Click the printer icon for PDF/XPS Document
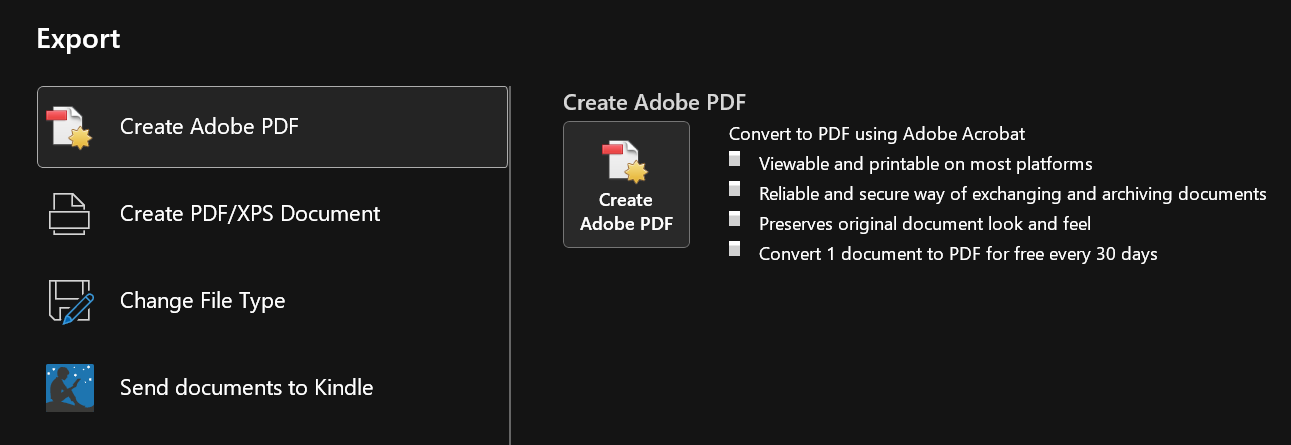The width and height of the screenshot is (1291, 445). [69, 214]
